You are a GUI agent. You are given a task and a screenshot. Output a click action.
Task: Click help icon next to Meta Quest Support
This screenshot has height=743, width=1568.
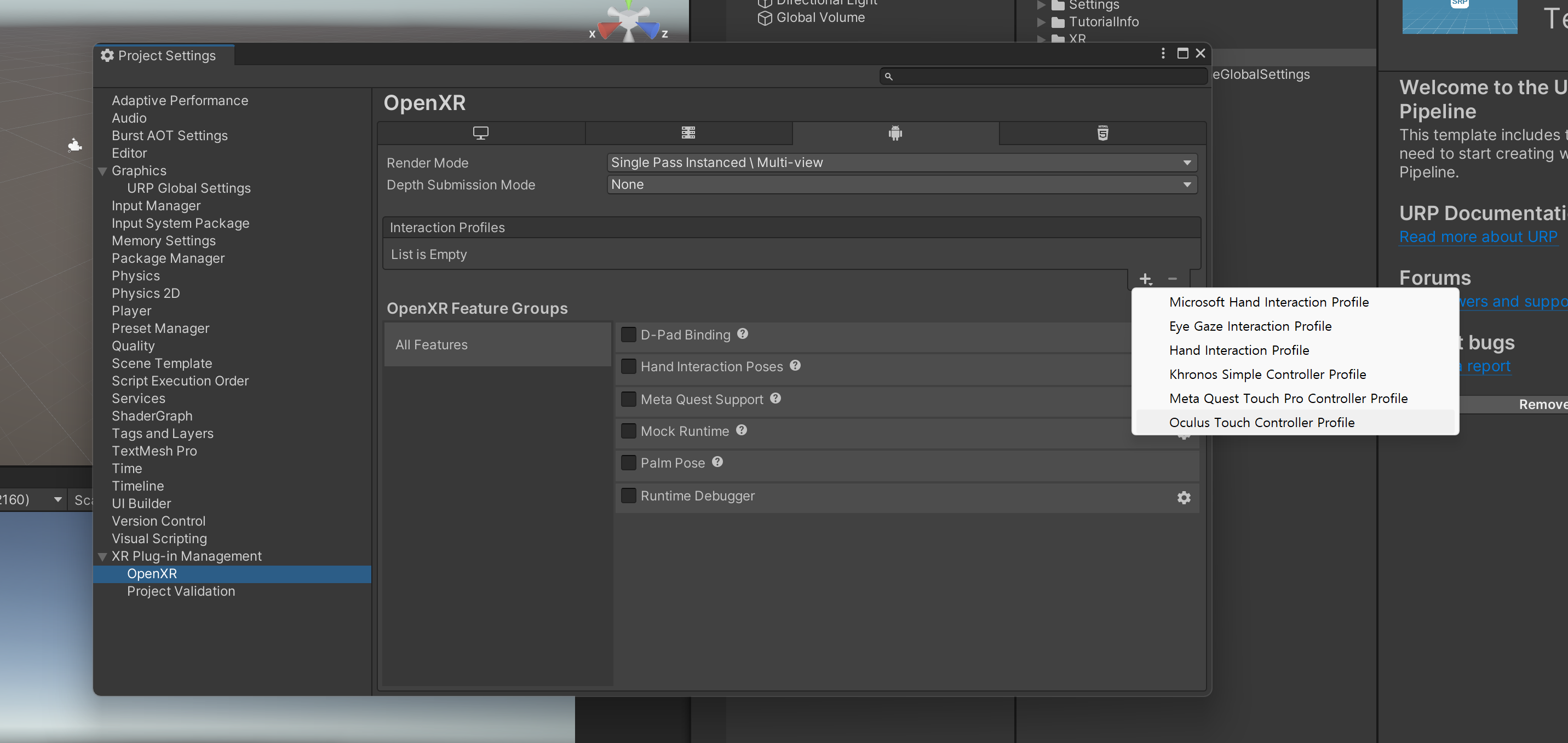point(775,398)
